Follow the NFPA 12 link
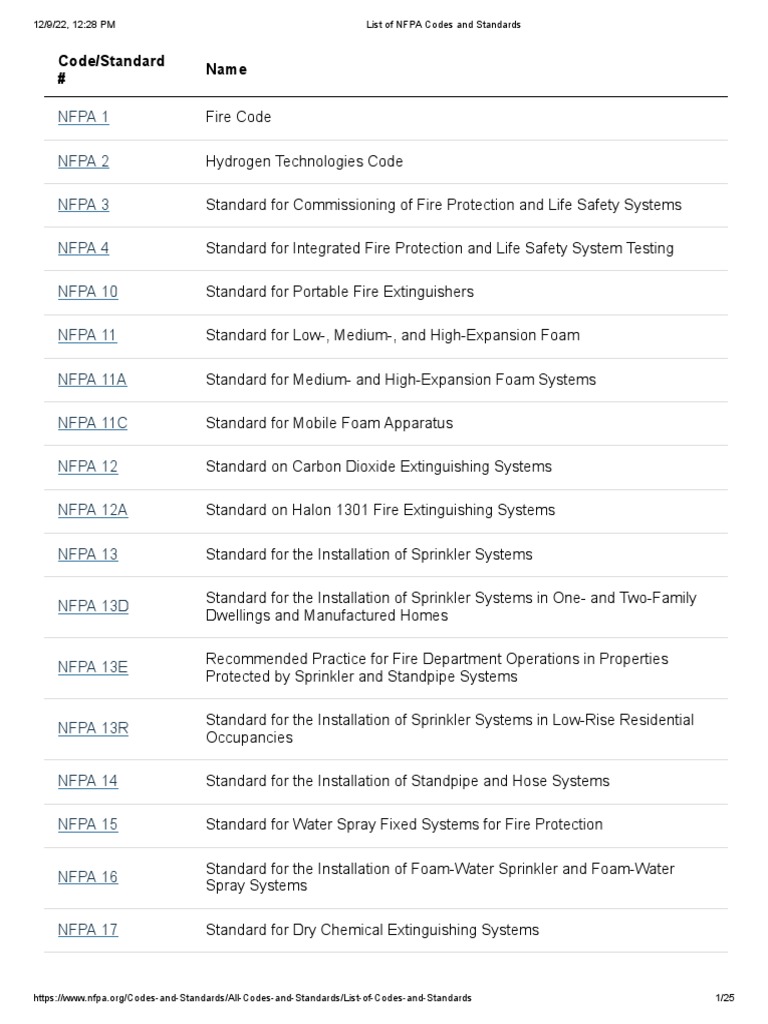 point(87,467)
